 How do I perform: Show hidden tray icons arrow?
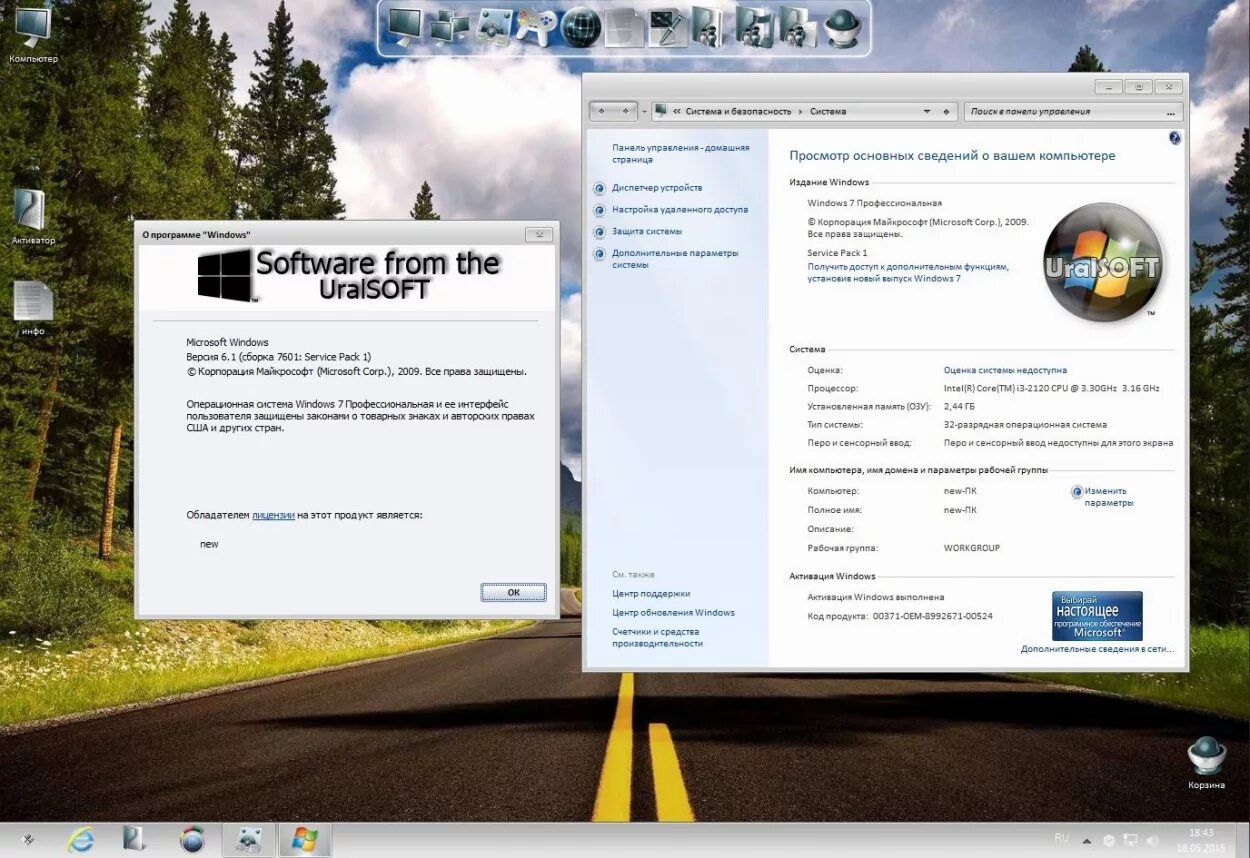point(1089,840)
